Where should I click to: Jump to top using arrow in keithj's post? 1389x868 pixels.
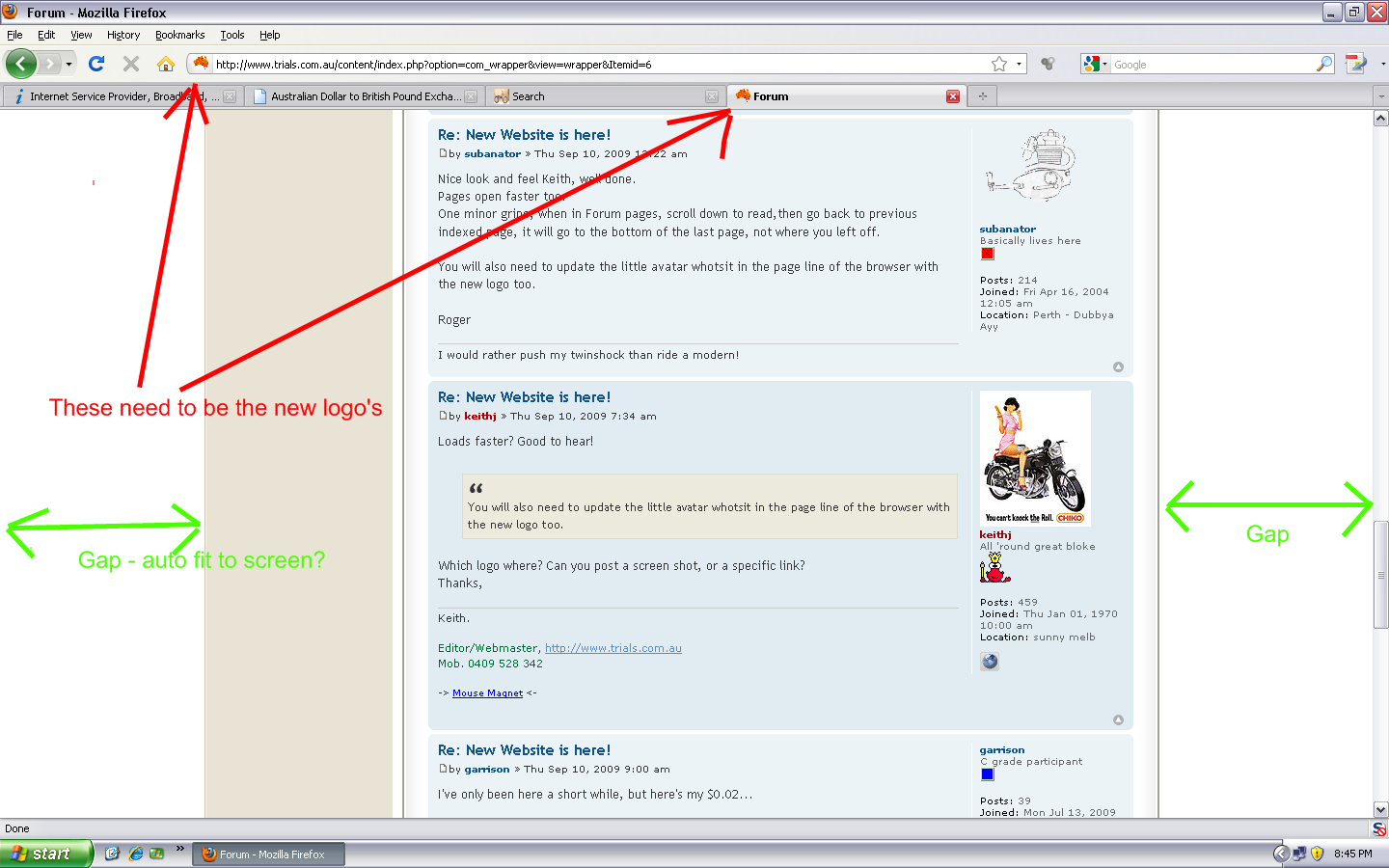tap(1118, 720)
